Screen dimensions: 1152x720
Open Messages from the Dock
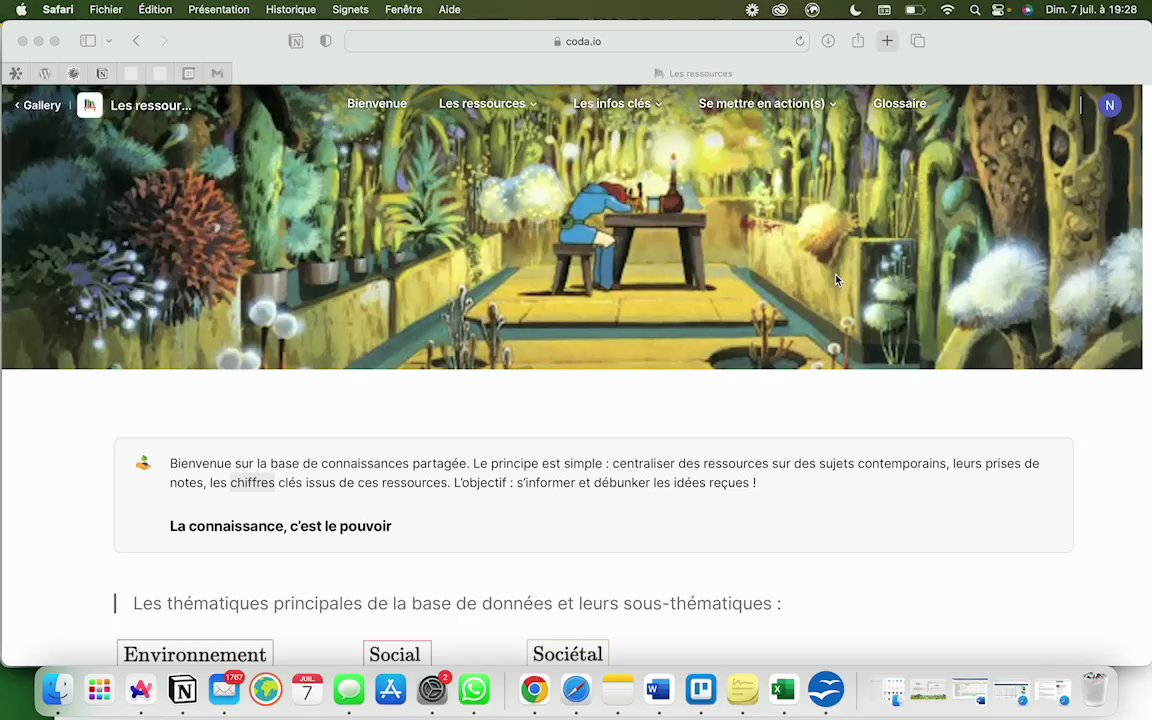point(349,689)
